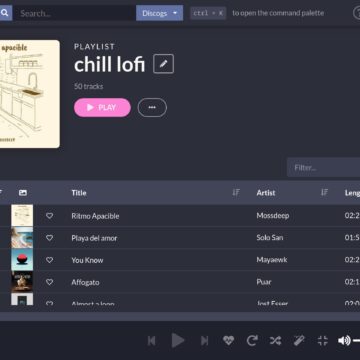Open Ritmo Apacible album thumbnail
The height and width of the screenshot is (360, 360).
click(x=22, y=216)
